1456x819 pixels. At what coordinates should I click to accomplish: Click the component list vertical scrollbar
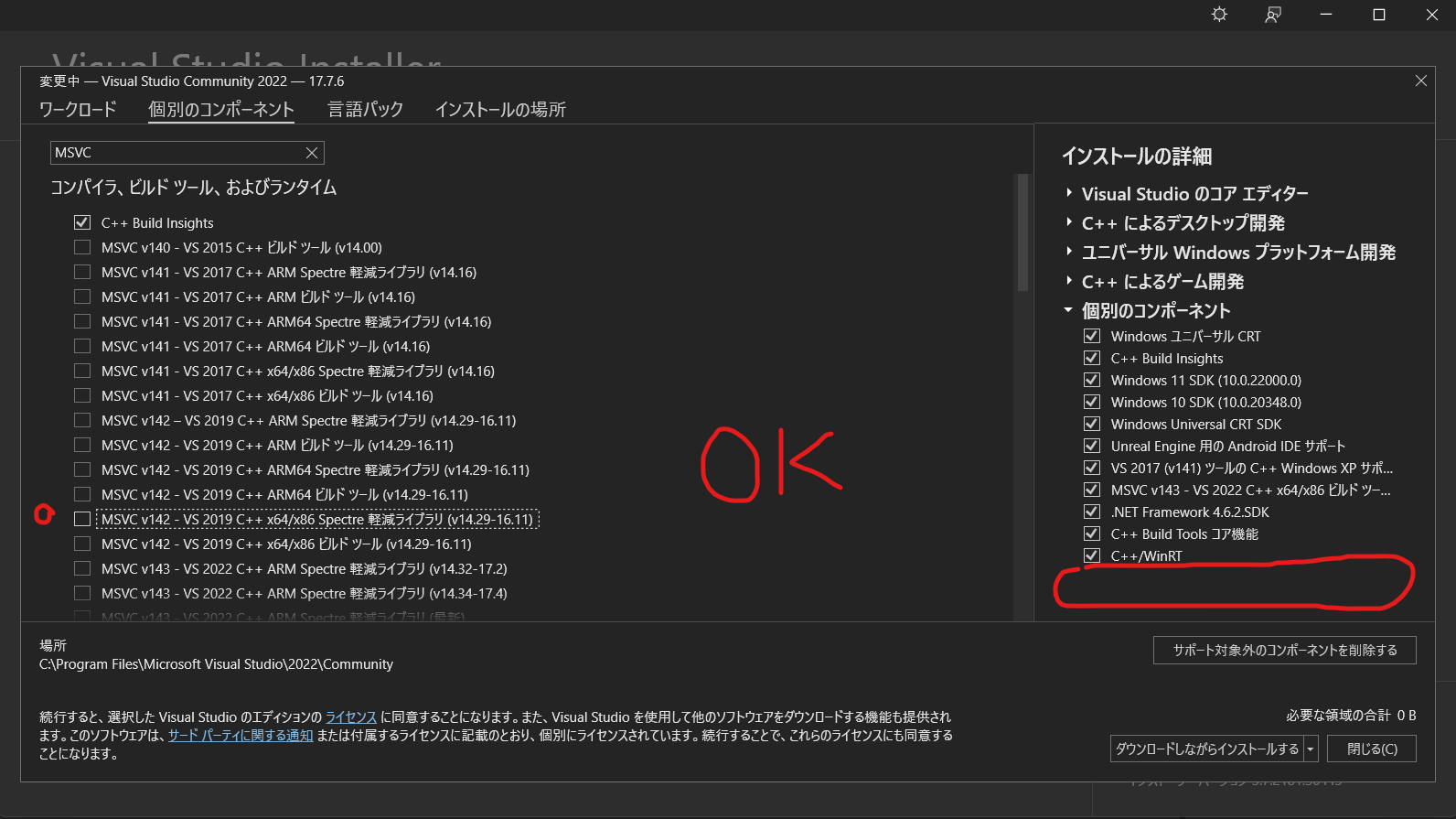[1022, 233]
